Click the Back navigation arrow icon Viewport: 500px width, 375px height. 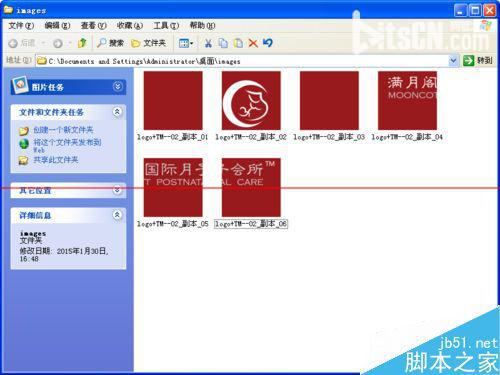click(13, 43)
